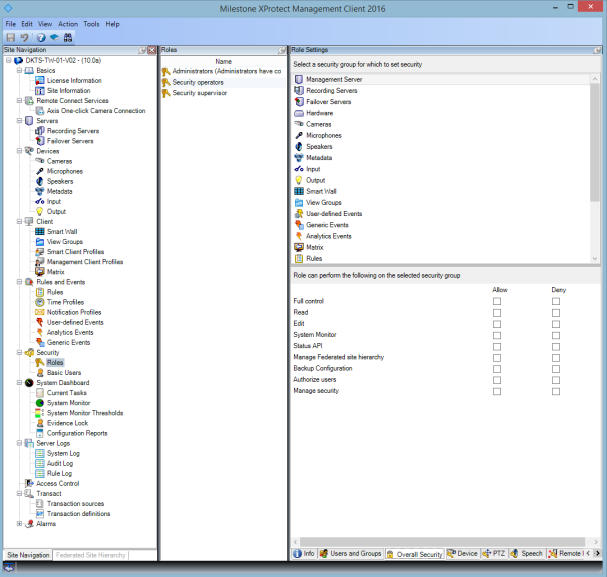The image size is (607, 577).
Task: Collapse the Security tree node
Action: pos(19,352)
